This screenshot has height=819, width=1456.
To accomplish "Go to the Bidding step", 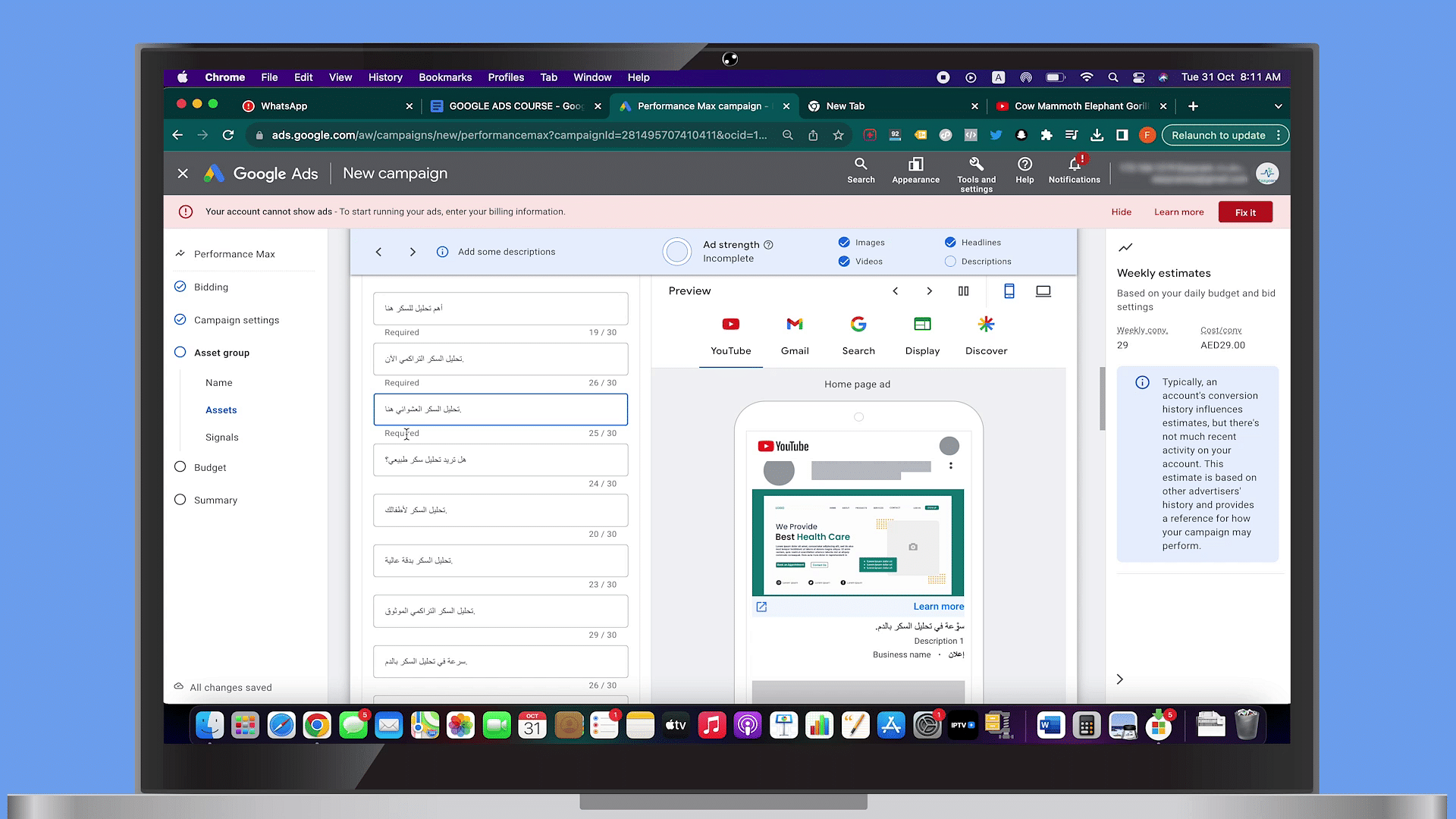I will point(202,287).
